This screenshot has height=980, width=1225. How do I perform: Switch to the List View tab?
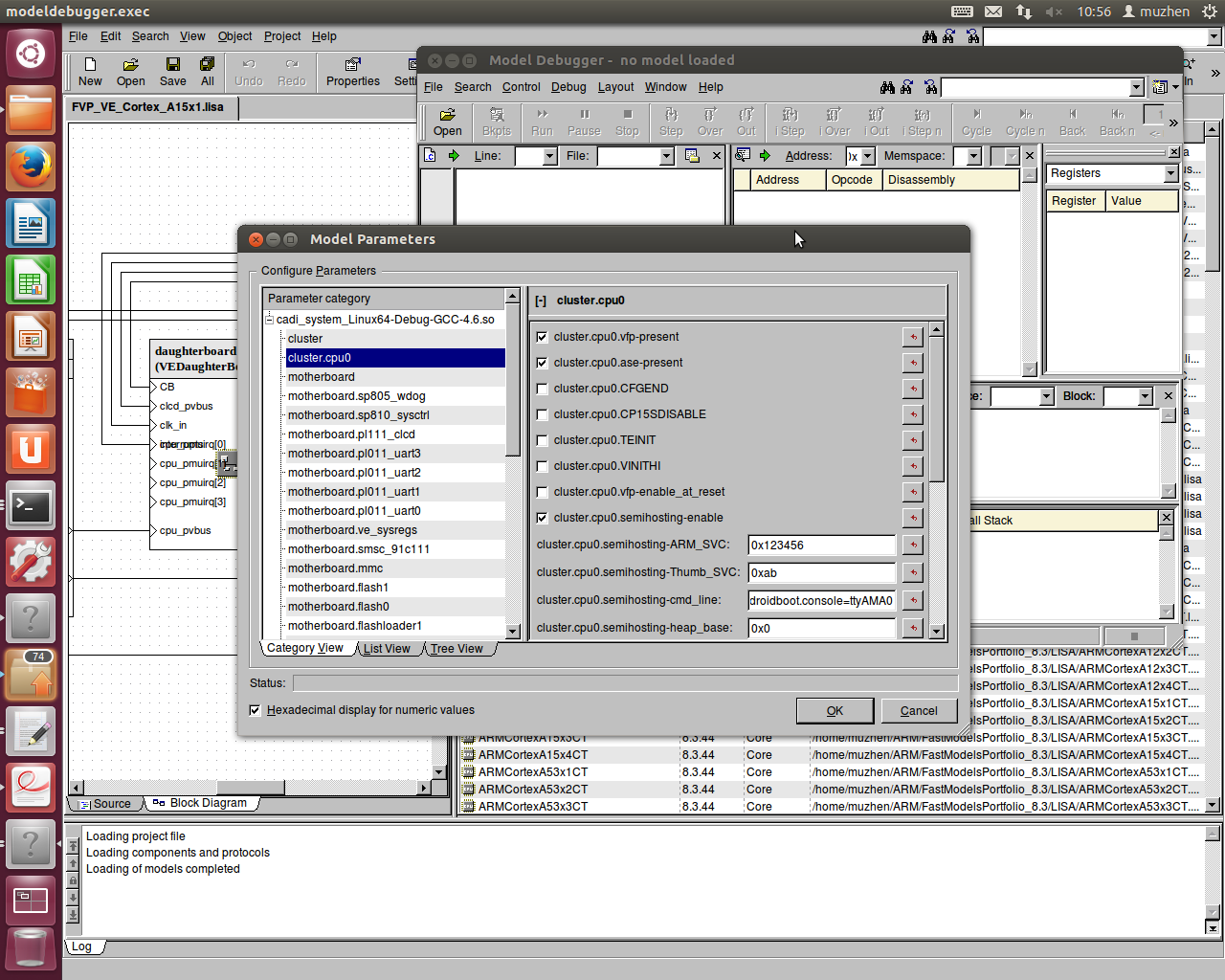[387, 649]
